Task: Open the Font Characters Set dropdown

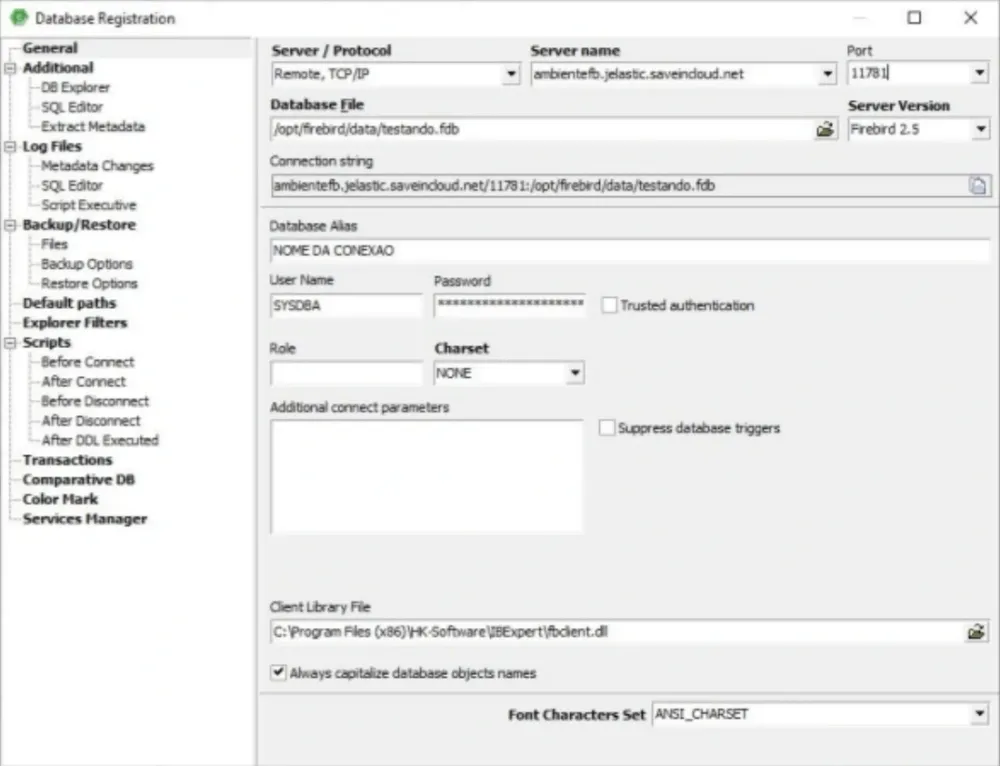Action: (x=977, y=714)
